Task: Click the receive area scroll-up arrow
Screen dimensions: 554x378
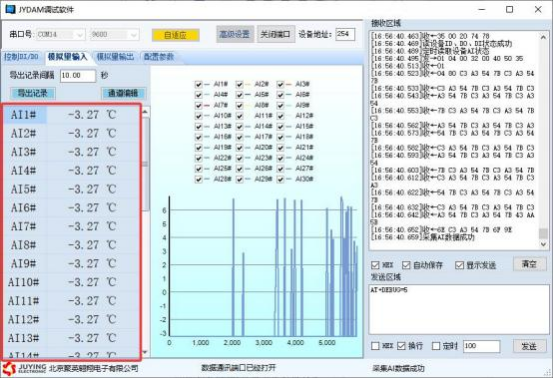Action: (543, 37)
